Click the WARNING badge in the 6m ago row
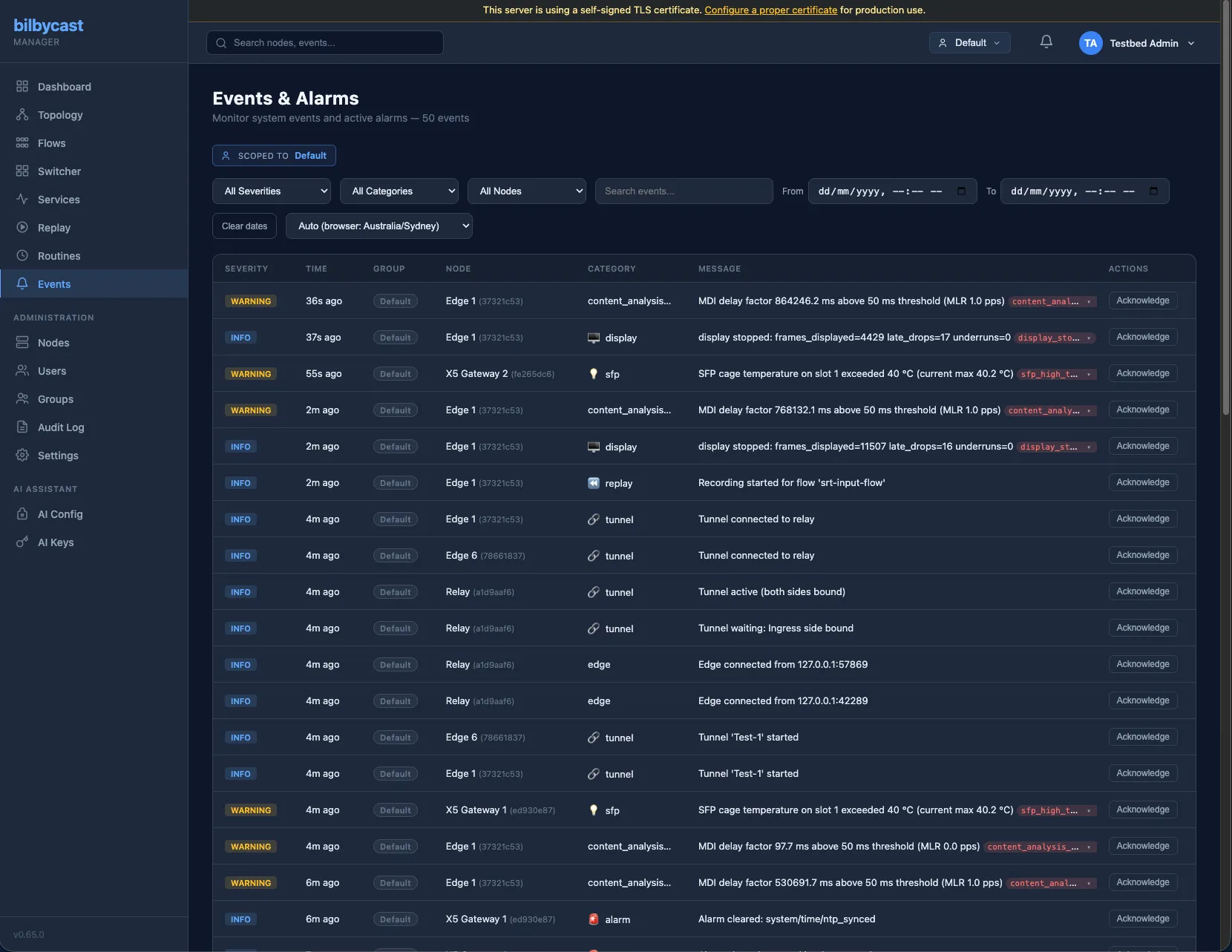The width and height of the screenshot is (1232, 952). coord(251,883)
